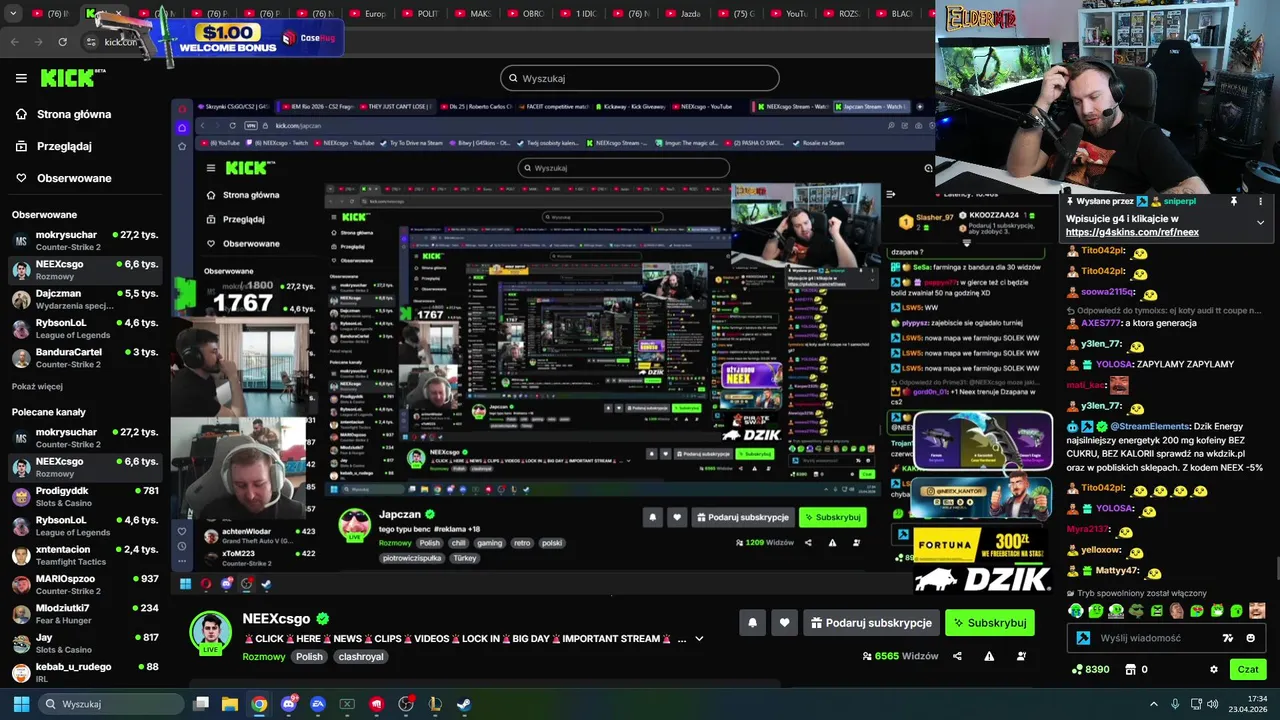
Task: Go back with browser back arrow
Action: (x=15, y=42)
